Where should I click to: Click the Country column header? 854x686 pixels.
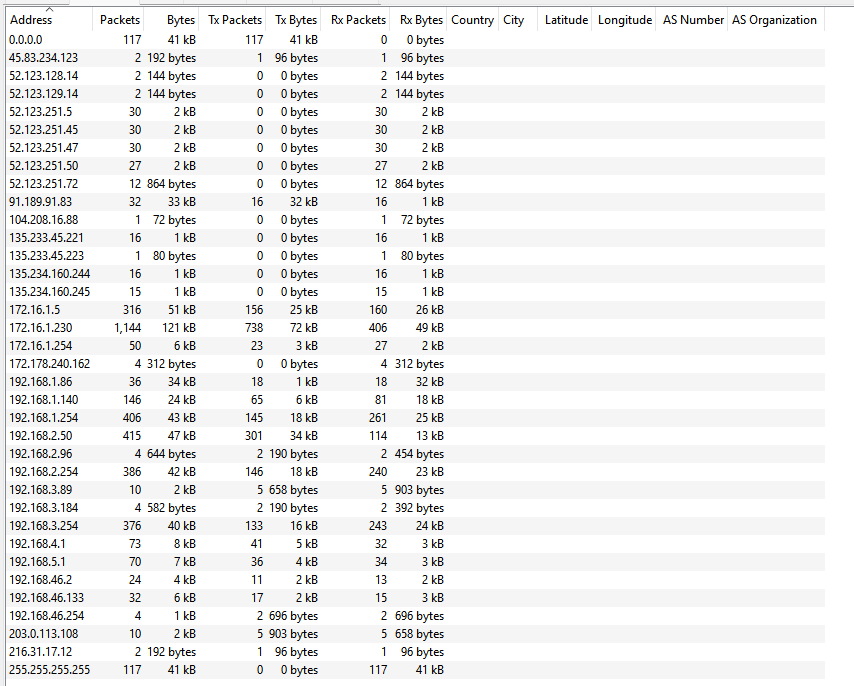coord(472,20)
